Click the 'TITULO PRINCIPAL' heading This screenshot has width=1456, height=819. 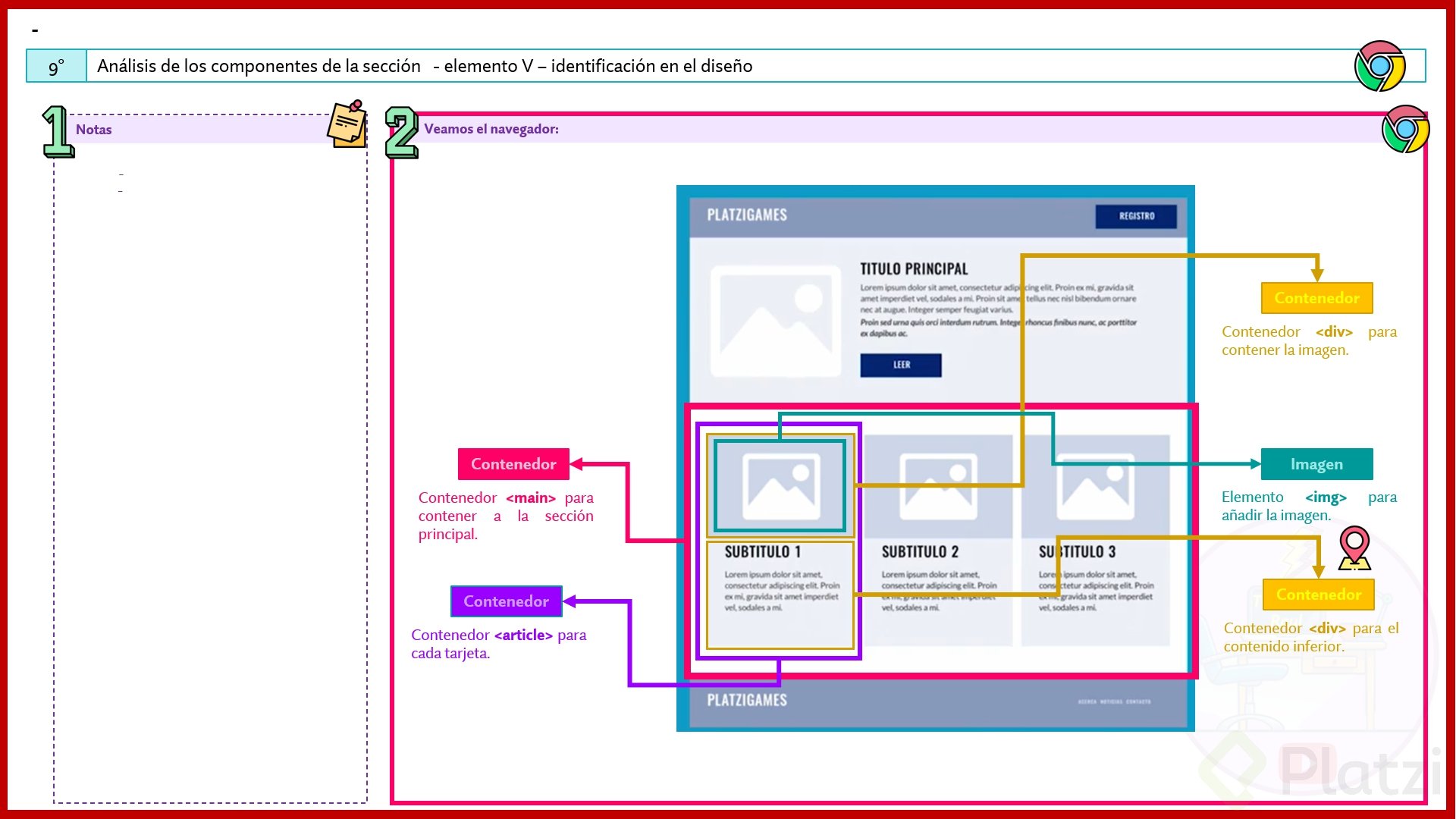(914, 269)
